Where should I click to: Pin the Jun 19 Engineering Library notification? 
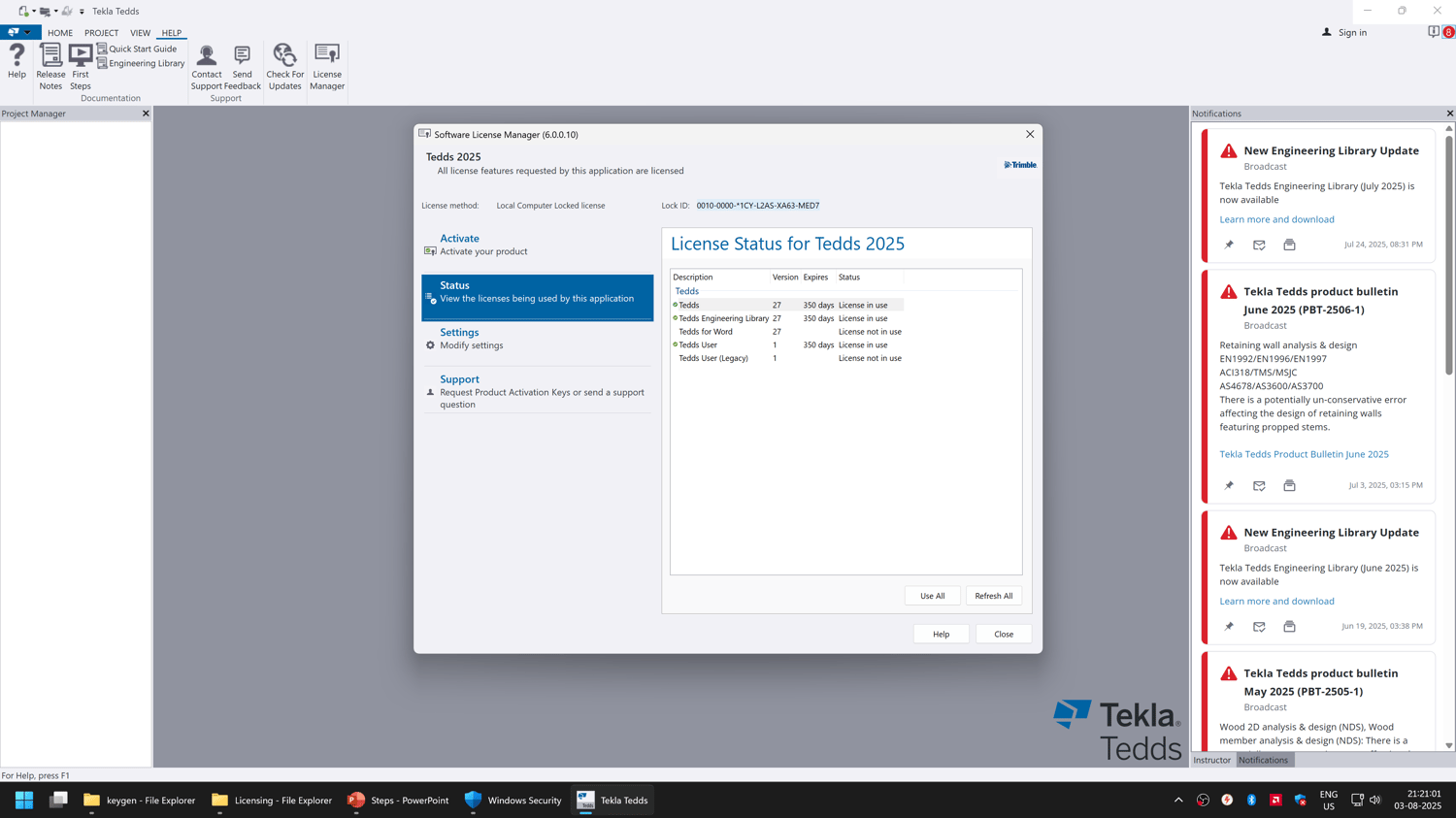coord(1229,627)
